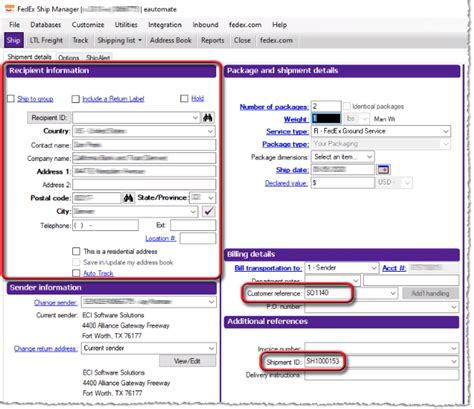The image size is (474, 409).
Task: Switch to the Options tab
Action: [x=69, y=57]
